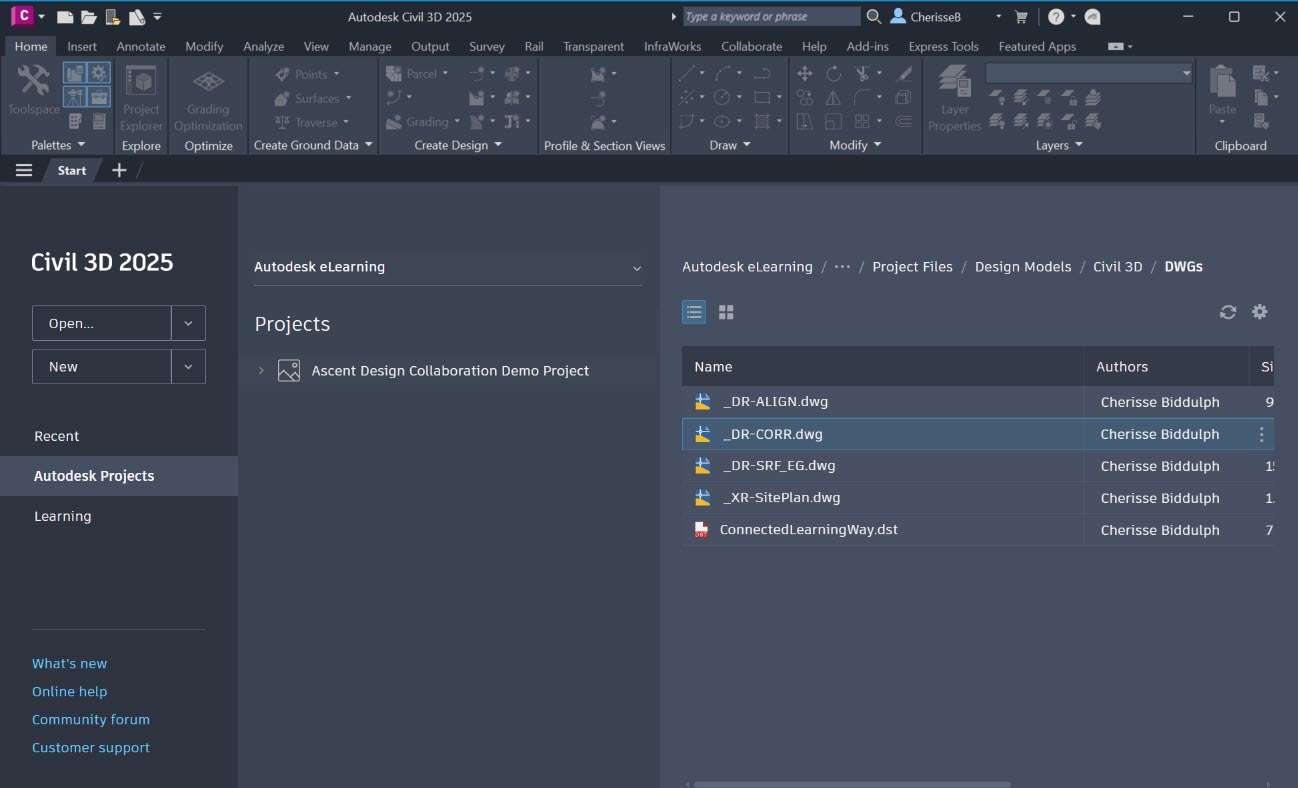Expand the Open button dropdown arrow
Viewport: 1298px width, 788px height.
coord(188,323)
